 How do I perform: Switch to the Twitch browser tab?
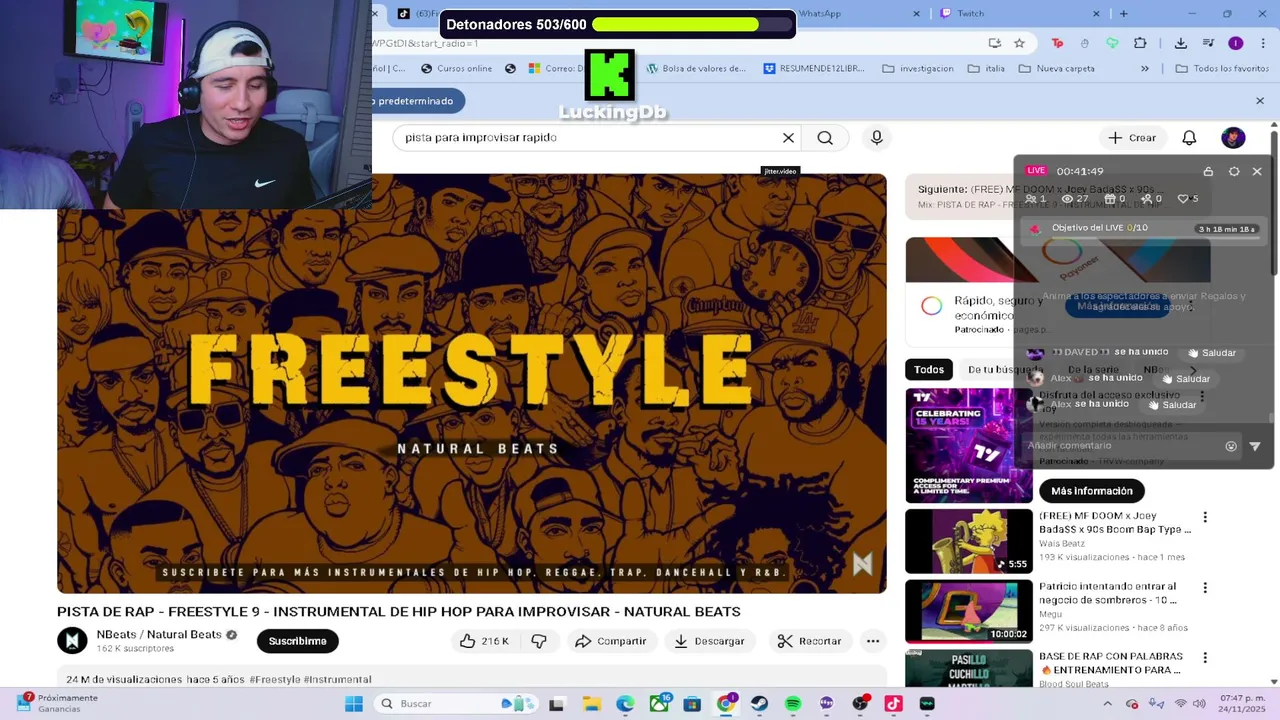[x=1020, y=14]
